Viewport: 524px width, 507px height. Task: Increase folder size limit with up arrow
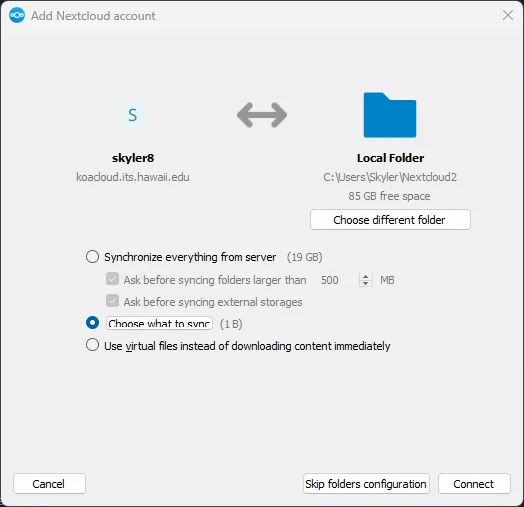(x=366, y=277)
